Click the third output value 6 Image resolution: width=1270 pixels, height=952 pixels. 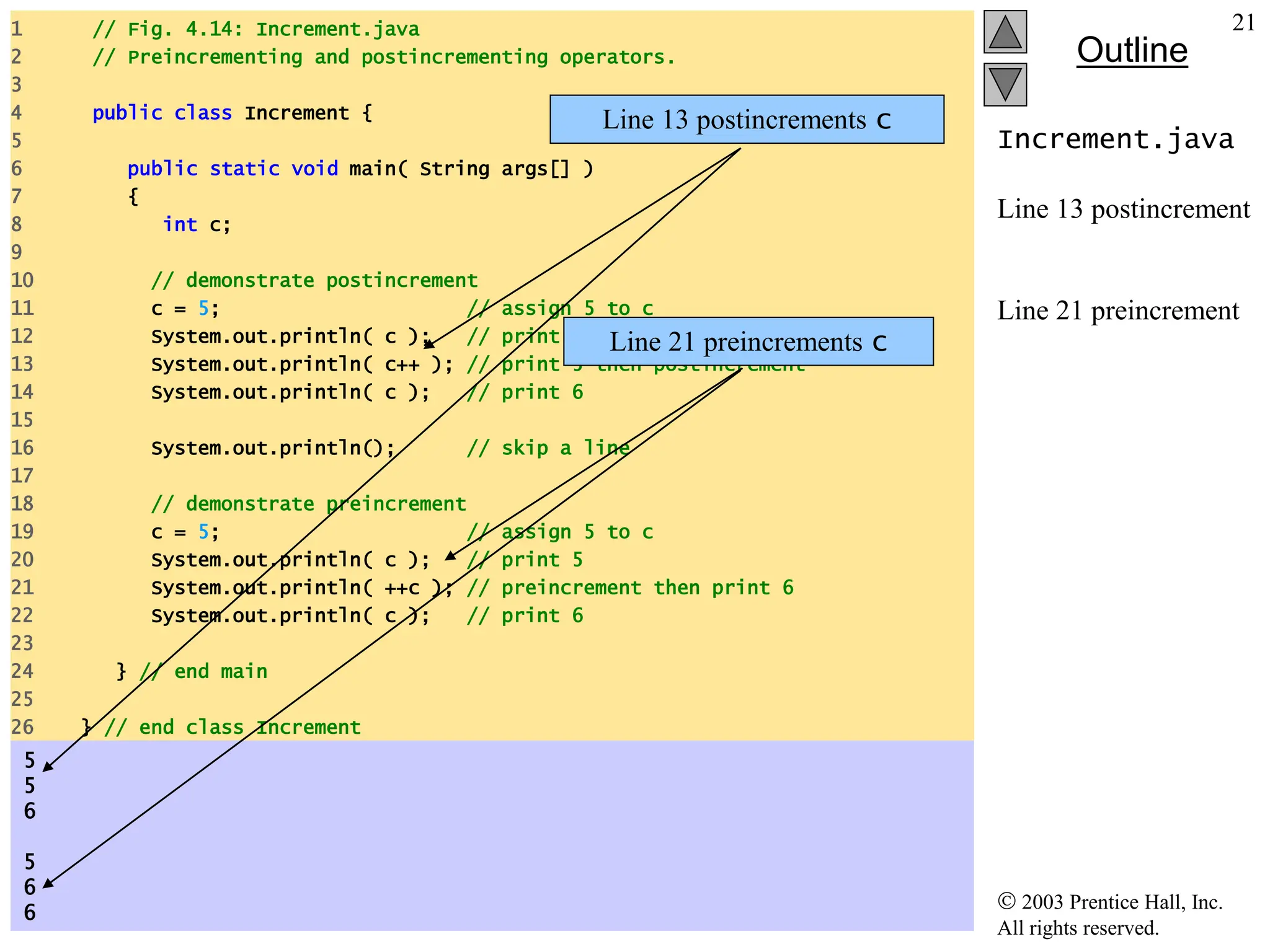pyautogui.click(x=30, y=811)
